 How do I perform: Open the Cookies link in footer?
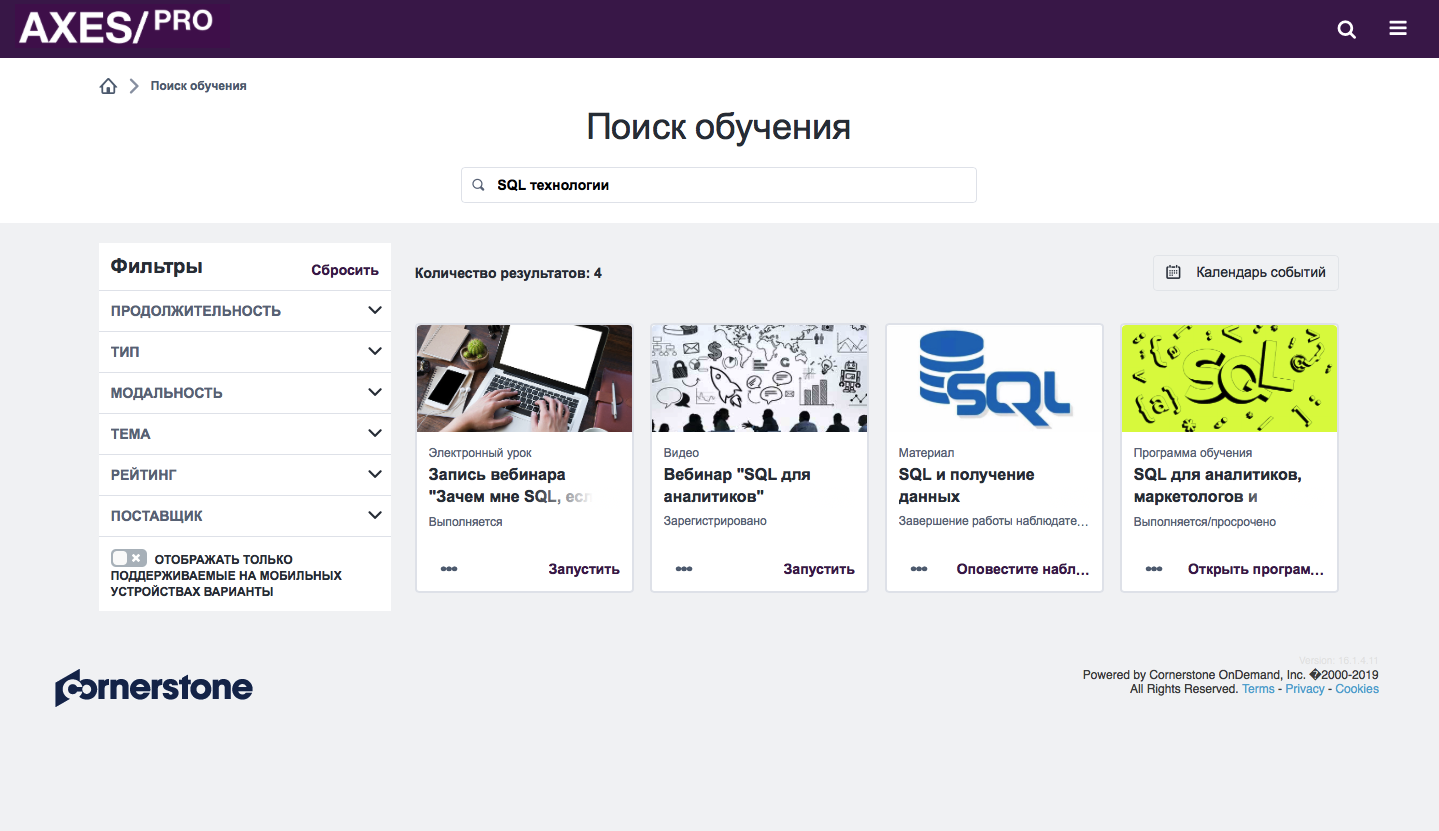pos(1357,689)
